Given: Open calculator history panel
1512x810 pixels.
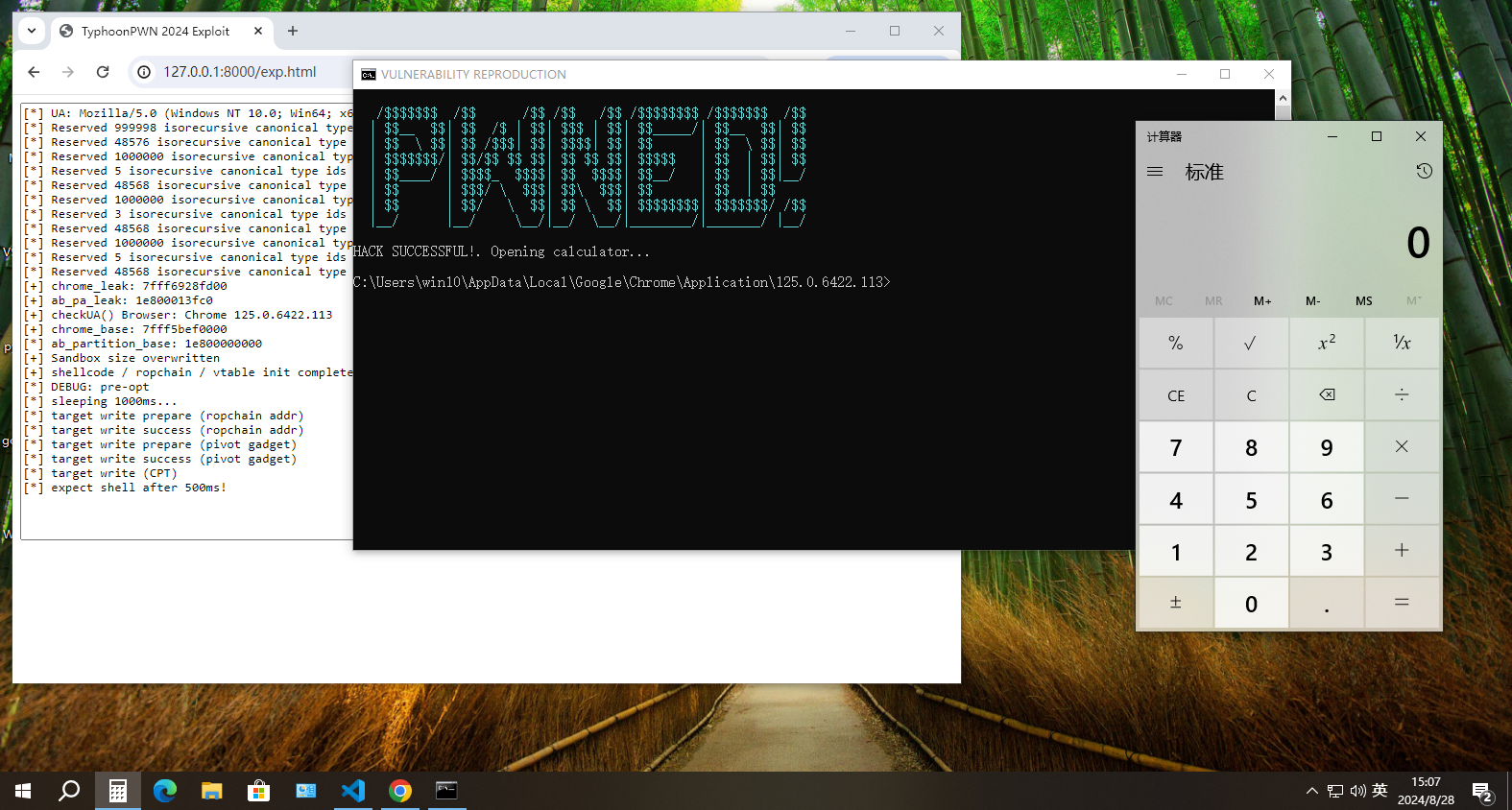Looking at the screenshot, I should tap(1424, 171).
